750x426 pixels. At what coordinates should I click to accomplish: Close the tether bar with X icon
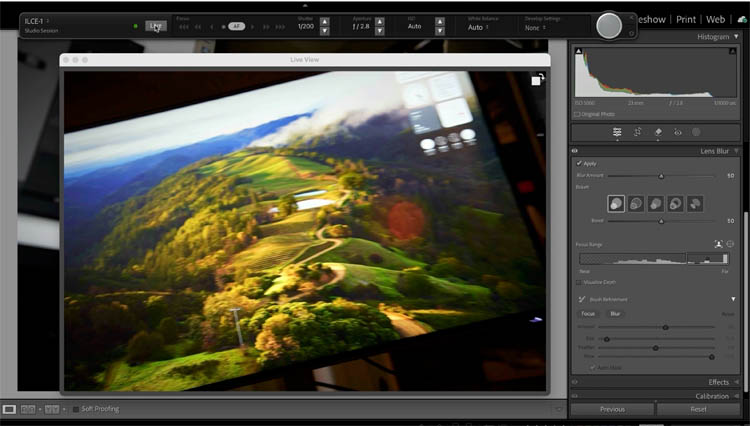631,18
